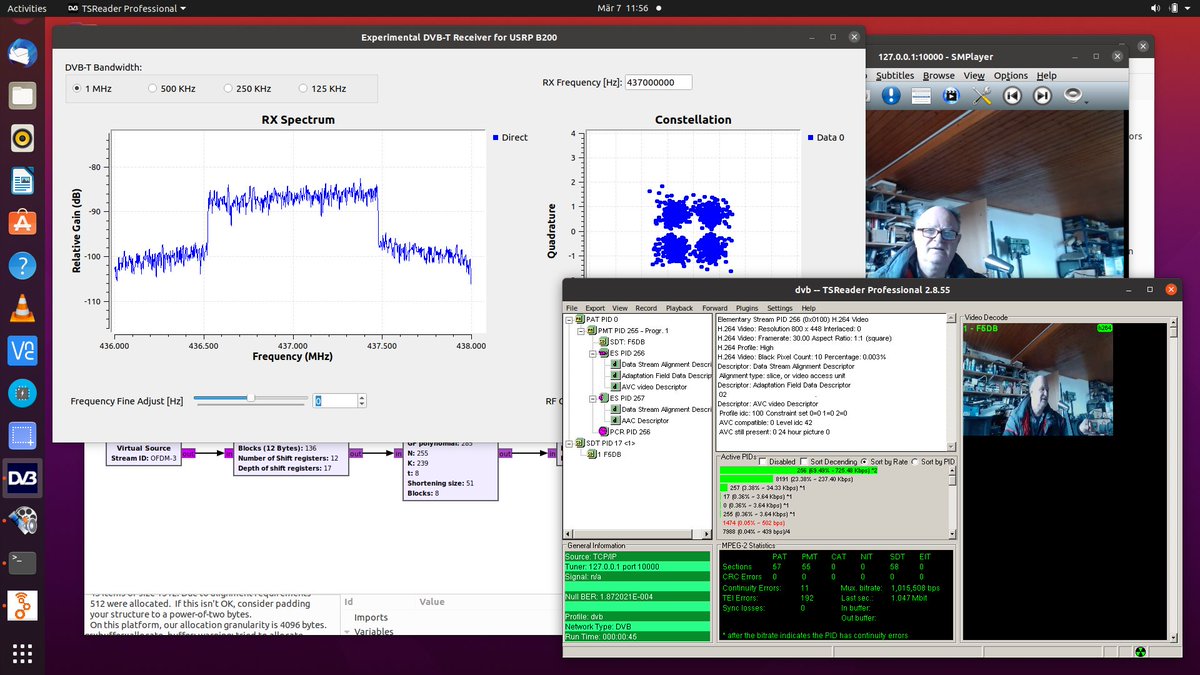This screenshot has height=675, width=1200.
Task: Open TSReader Export menu
Action: click(x=595, y=308)
